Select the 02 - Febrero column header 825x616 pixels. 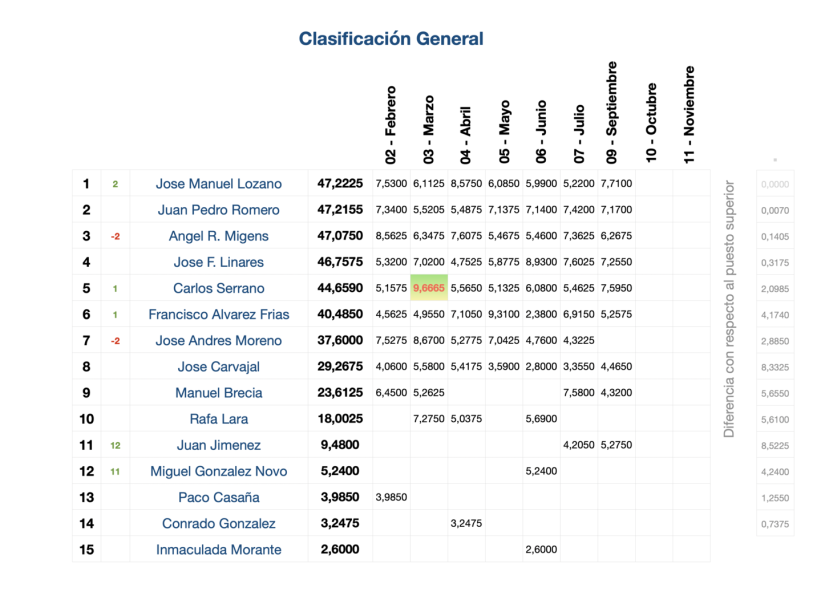[390, 124]
